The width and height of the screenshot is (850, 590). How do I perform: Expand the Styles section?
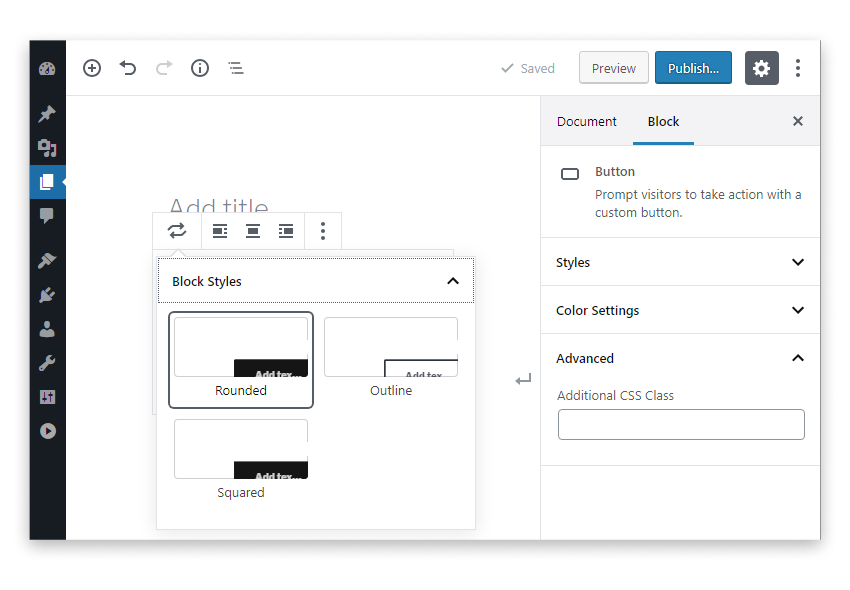[x=797, y=262]
